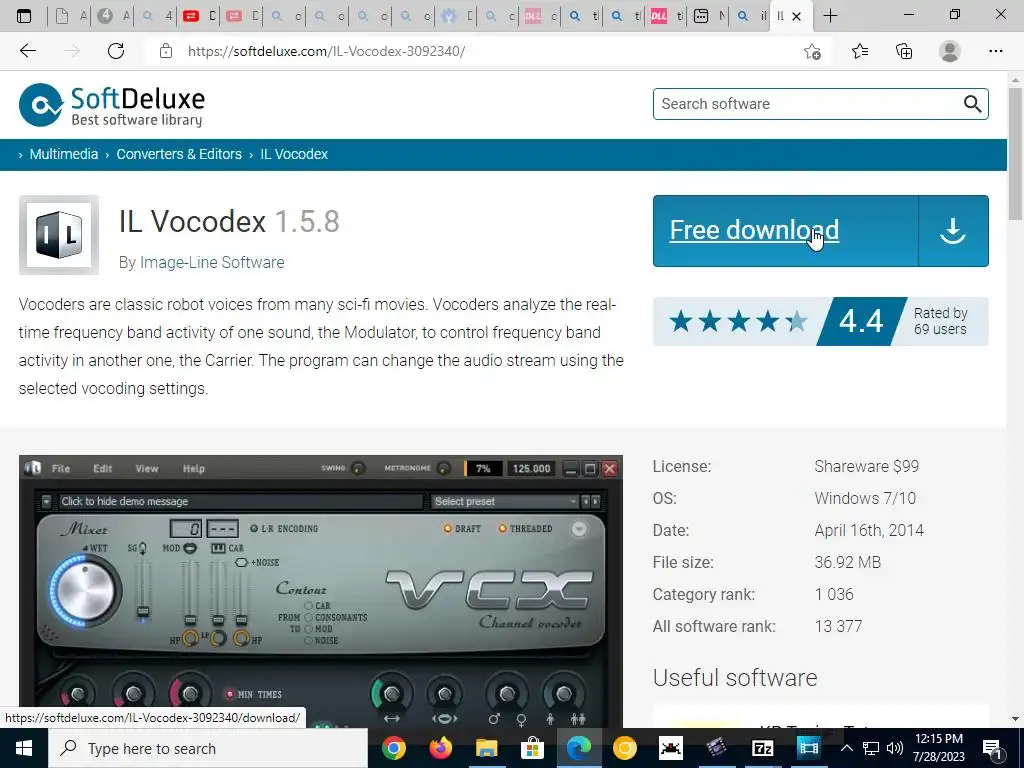Viewport: 1024px width, 768px height.
Task: Click the taskbar search box
Action: [208, 748]
